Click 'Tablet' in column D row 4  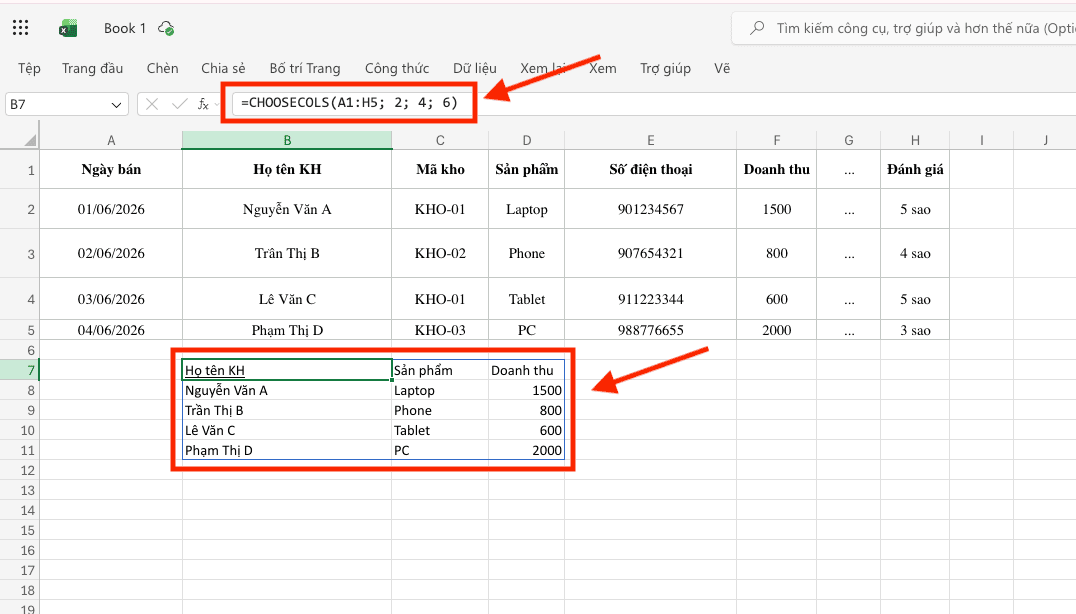click(526, 299)
